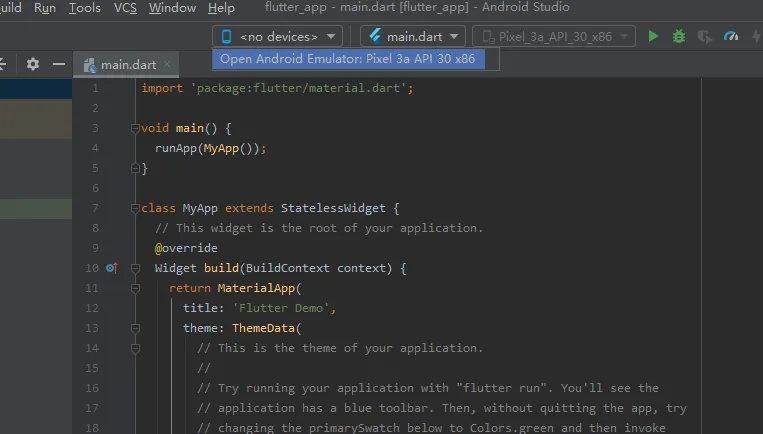Image resolution: width=763 pixels, height=434 pixels.
Task: Click the 'Try running your application' comment line
Action: (x=428, y=388)
